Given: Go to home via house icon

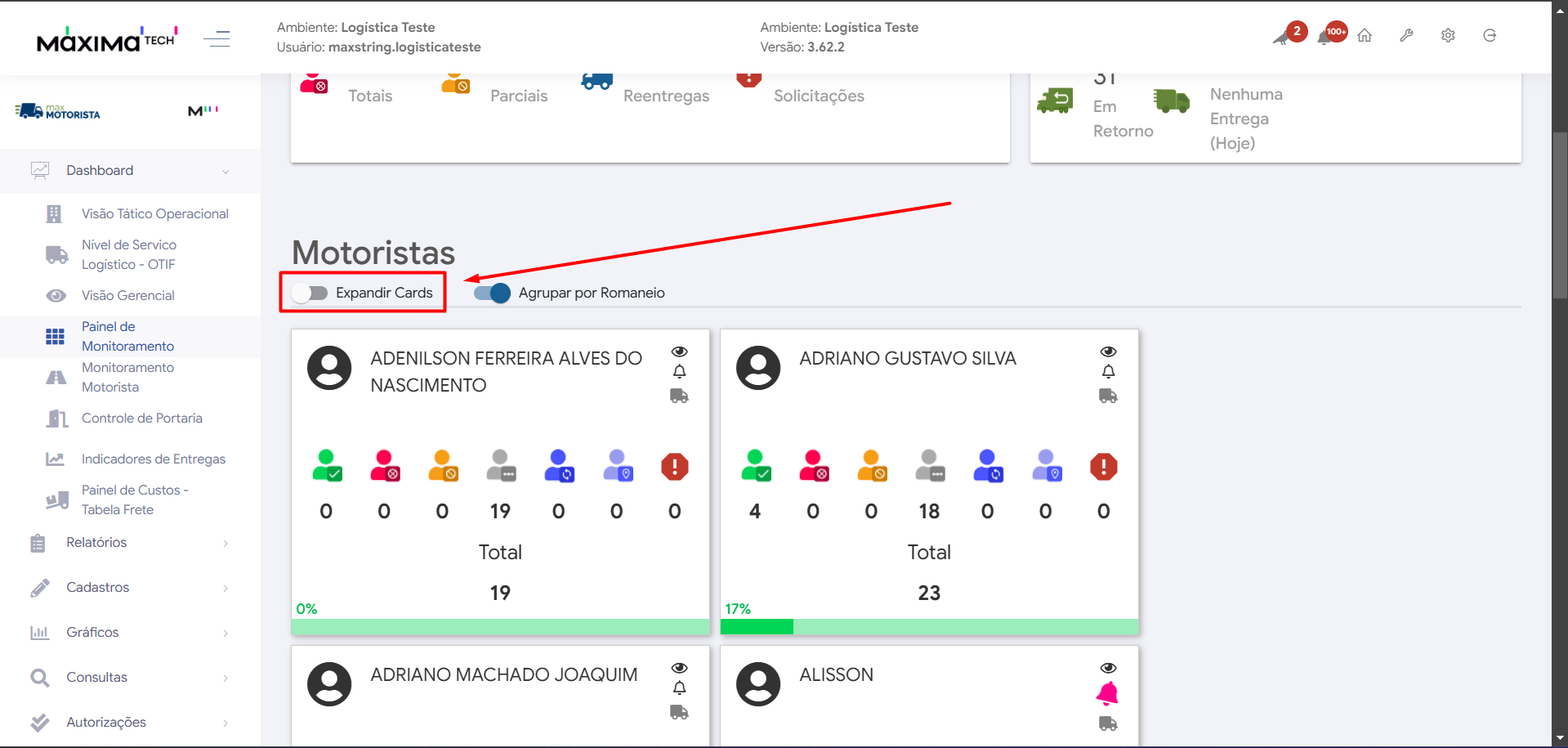Looking at the screenshot, I should pyautogui.click(x=1365, y=35).
